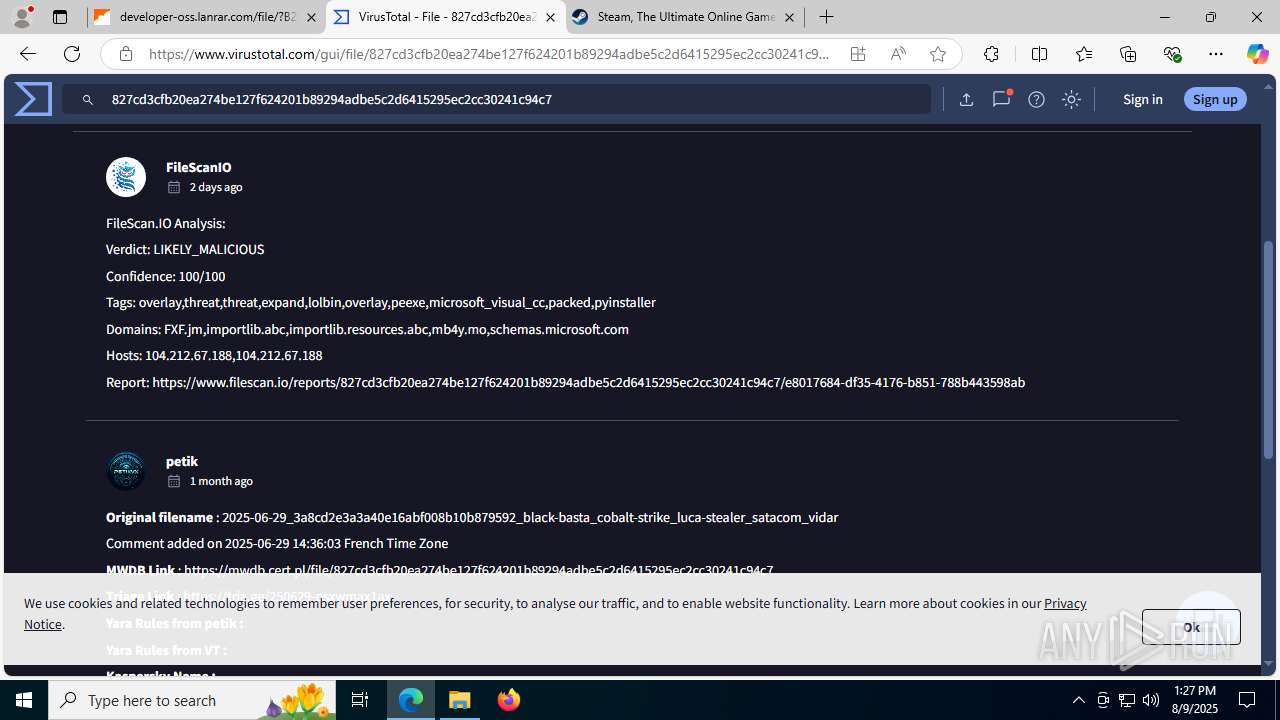Open the Action Center notifications
This screenshot has width=1280, height=720.
[x=1247, y=700]
